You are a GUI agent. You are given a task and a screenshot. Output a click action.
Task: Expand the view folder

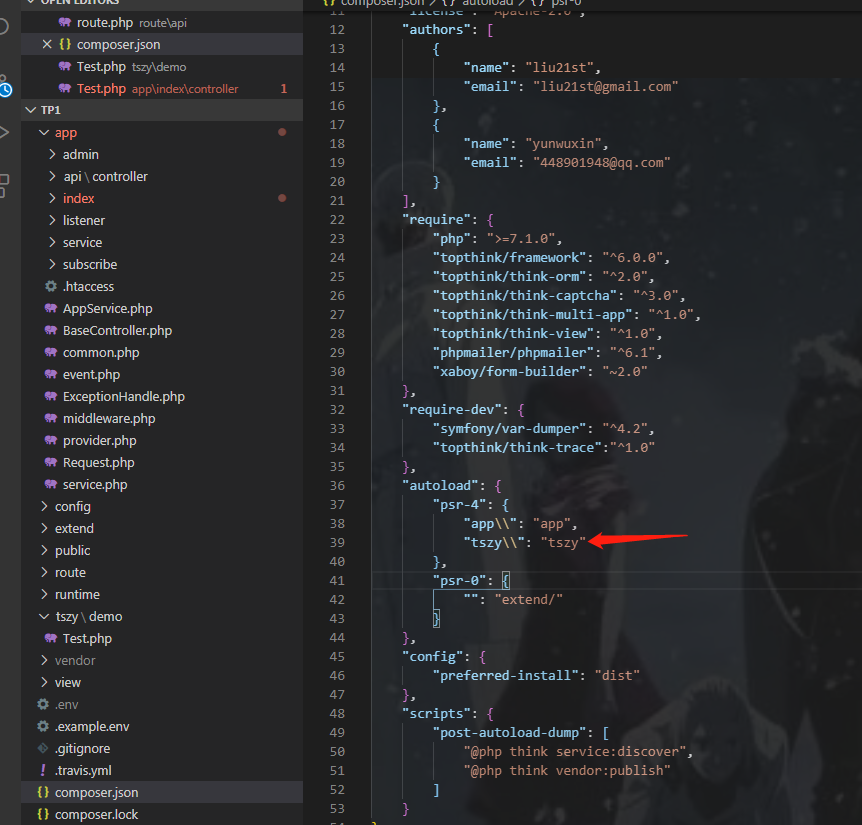point(44,682)
